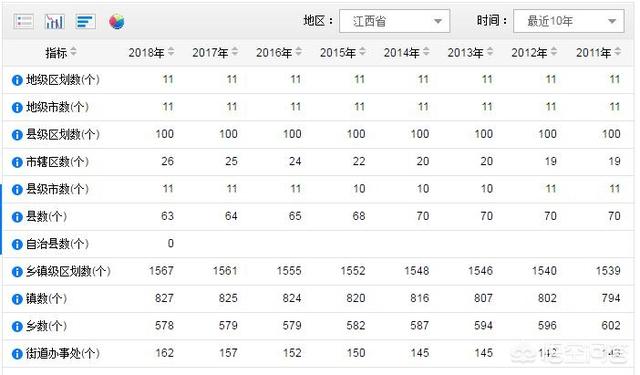Screen dimensions: 640x375
Task: Sort by the 2015年 column header
Action: [342, 53]
